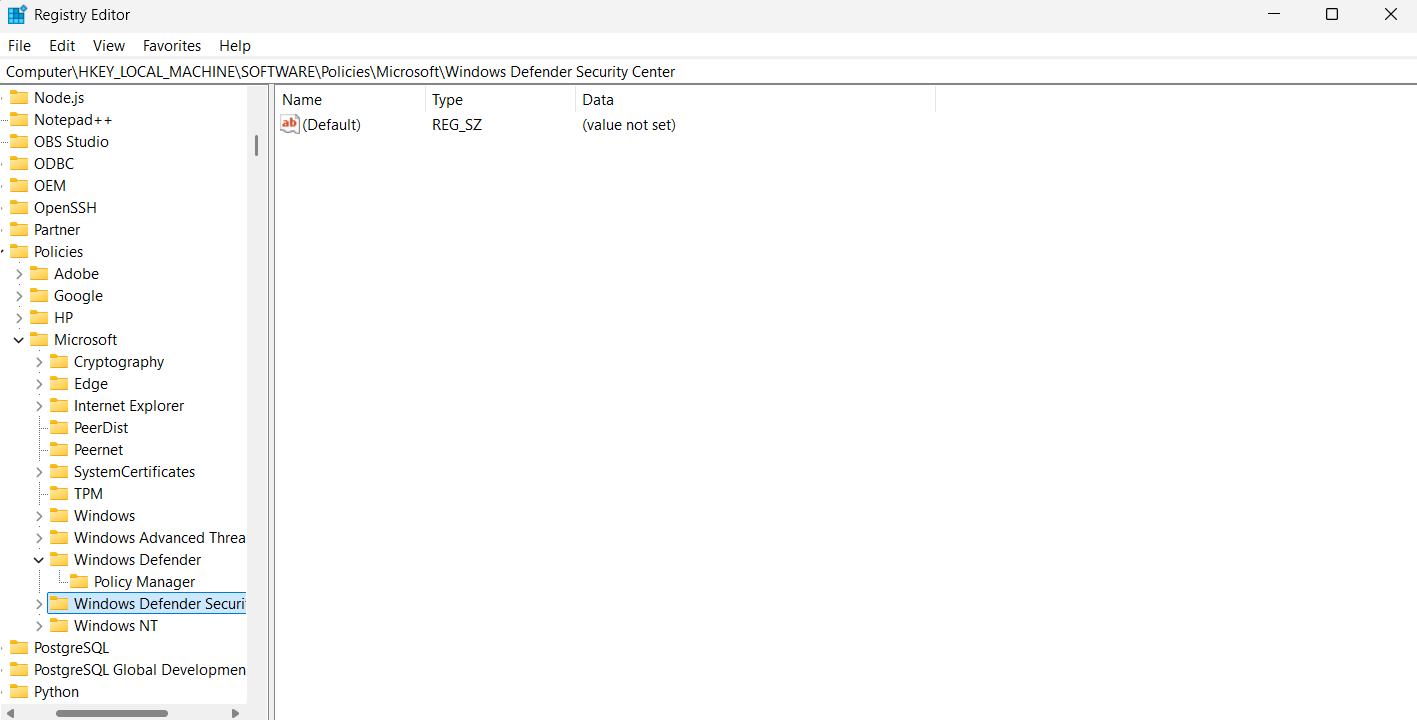Select the OEM key folder icon

point(19,185)
